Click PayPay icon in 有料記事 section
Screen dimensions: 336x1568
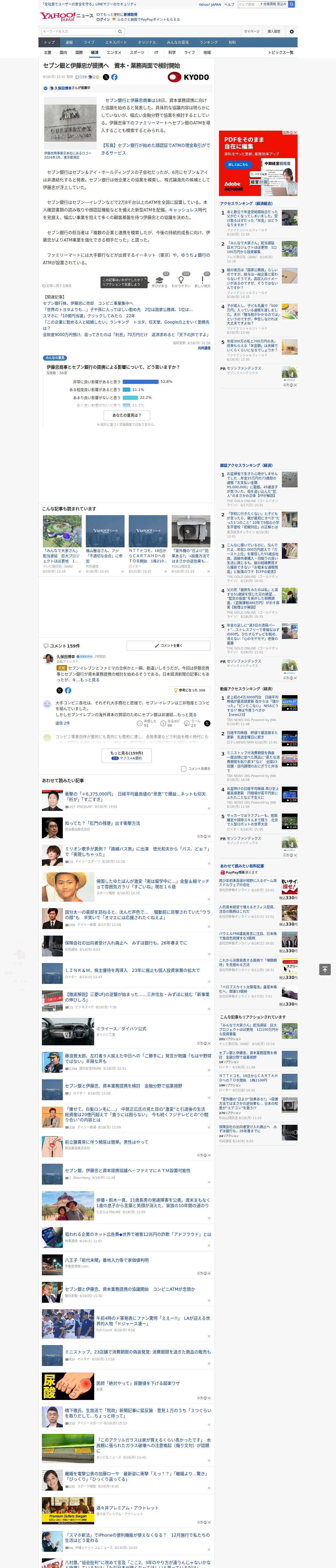[x=223, y=872]
